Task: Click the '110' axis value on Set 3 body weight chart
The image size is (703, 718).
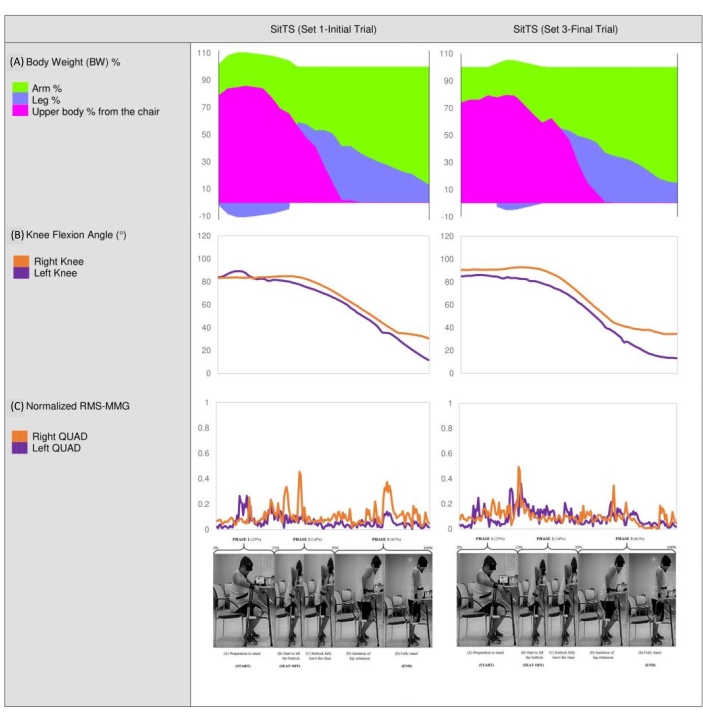Action: tap(446, 54)
